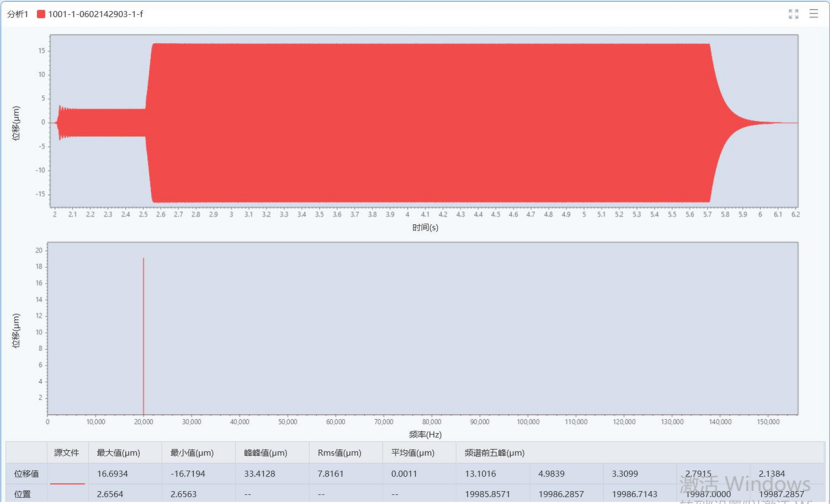Click the 频率(Hz) axis label

(x=425, y=434)
